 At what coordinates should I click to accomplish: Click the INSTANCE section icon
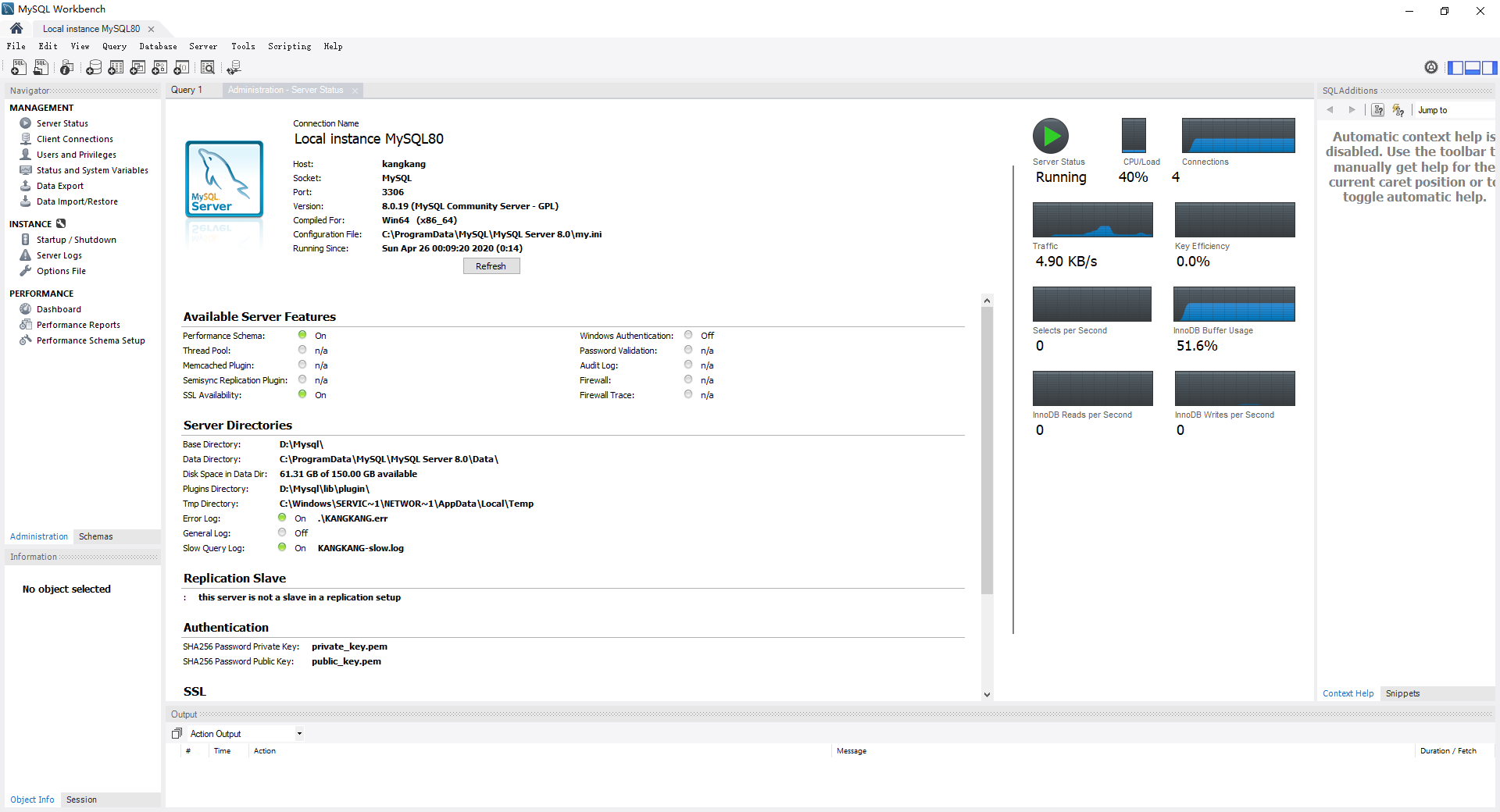(61, 224)
